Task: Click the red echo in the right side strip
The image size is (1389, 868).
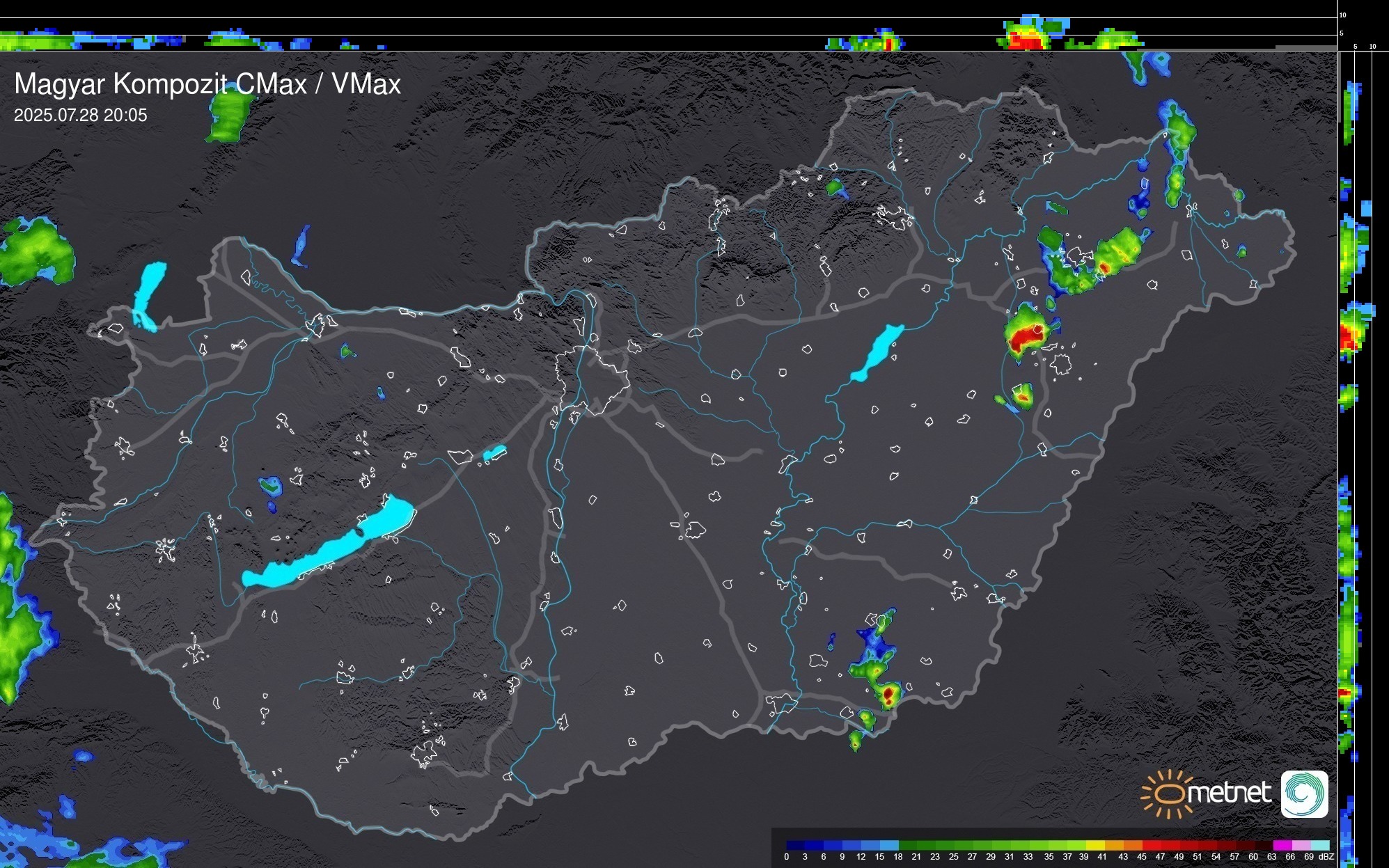Action: pyautogui.click(x=1347, y=338)
